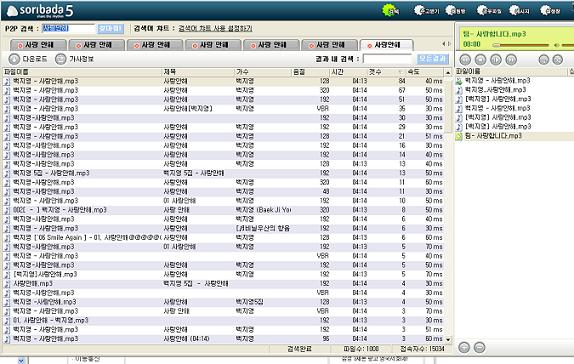Viewport: 574px width, 364px height.
Task: Open 검색어 차트 사용 설정하기 link
Action: pos(215,29)
